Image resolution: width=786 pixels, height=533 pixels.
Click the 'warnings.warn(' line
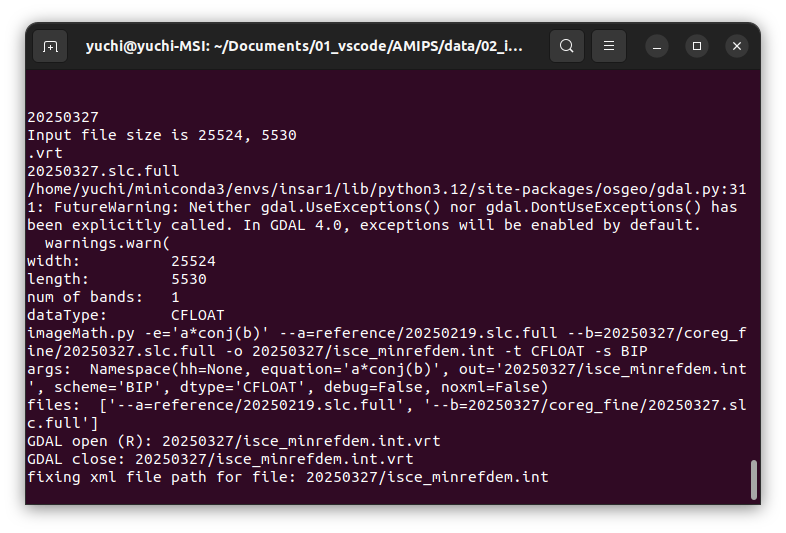(108, 243)
